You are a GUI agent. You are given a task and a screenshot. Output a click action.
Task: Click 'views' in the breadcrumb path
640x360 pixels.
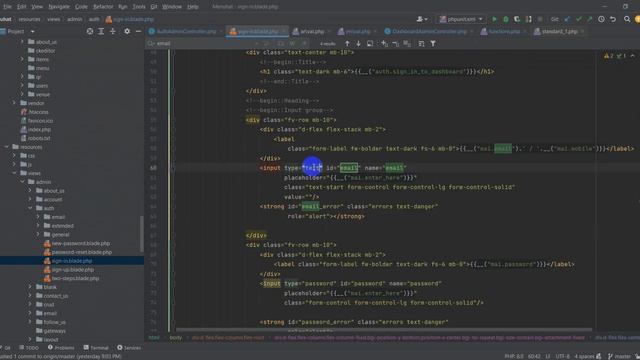click(53, 19)
